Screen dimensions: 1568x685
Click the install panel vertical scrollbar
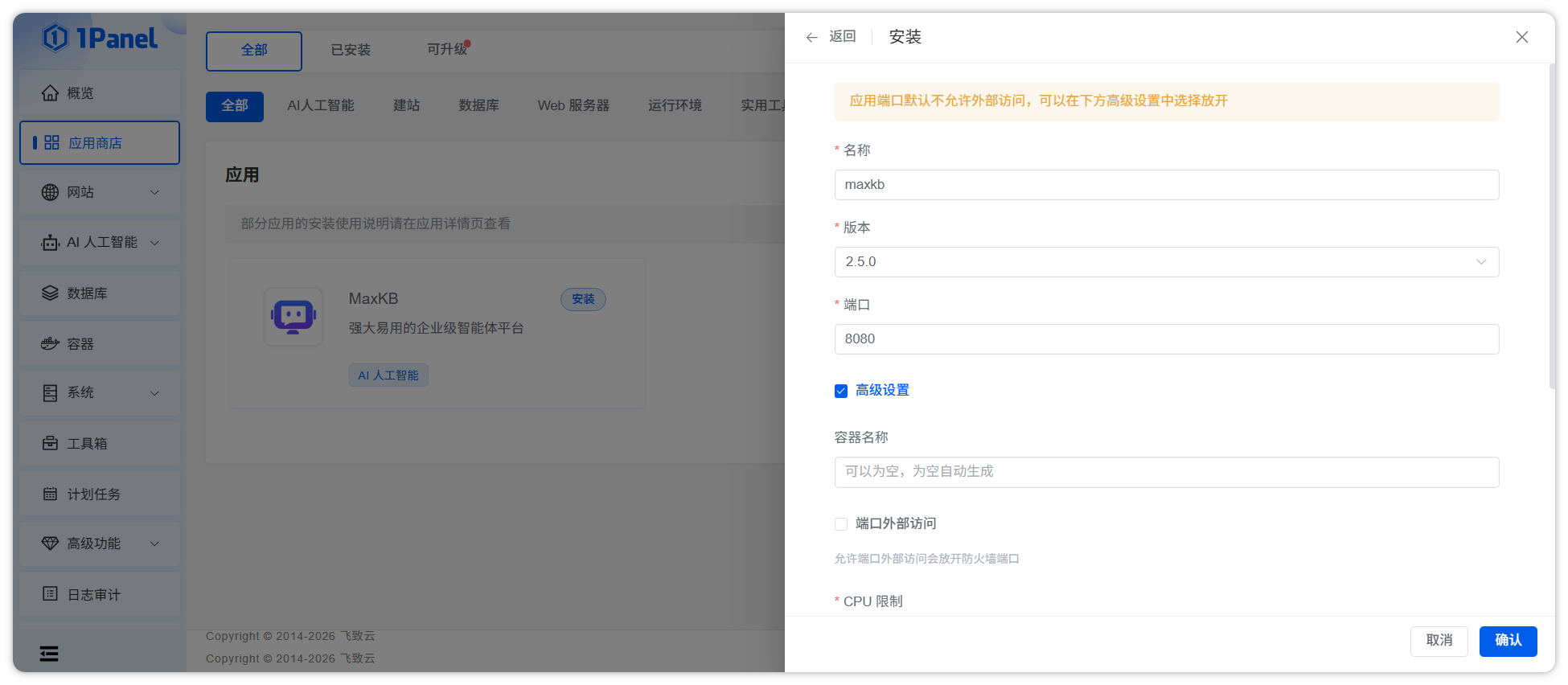[x=1552, y=225]
